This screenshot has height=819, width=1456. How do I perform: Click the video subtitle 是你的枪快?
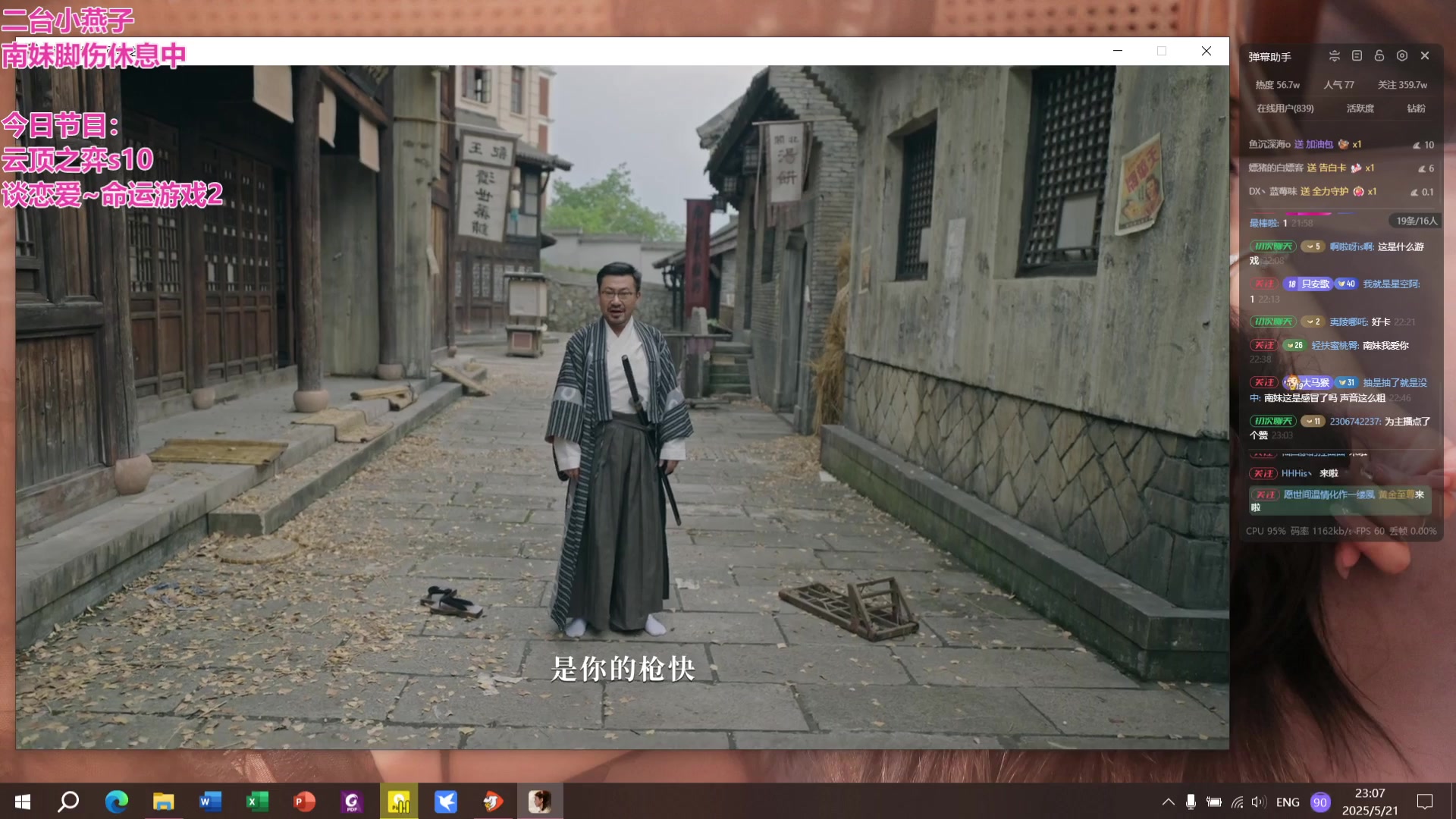pos(623,668)
